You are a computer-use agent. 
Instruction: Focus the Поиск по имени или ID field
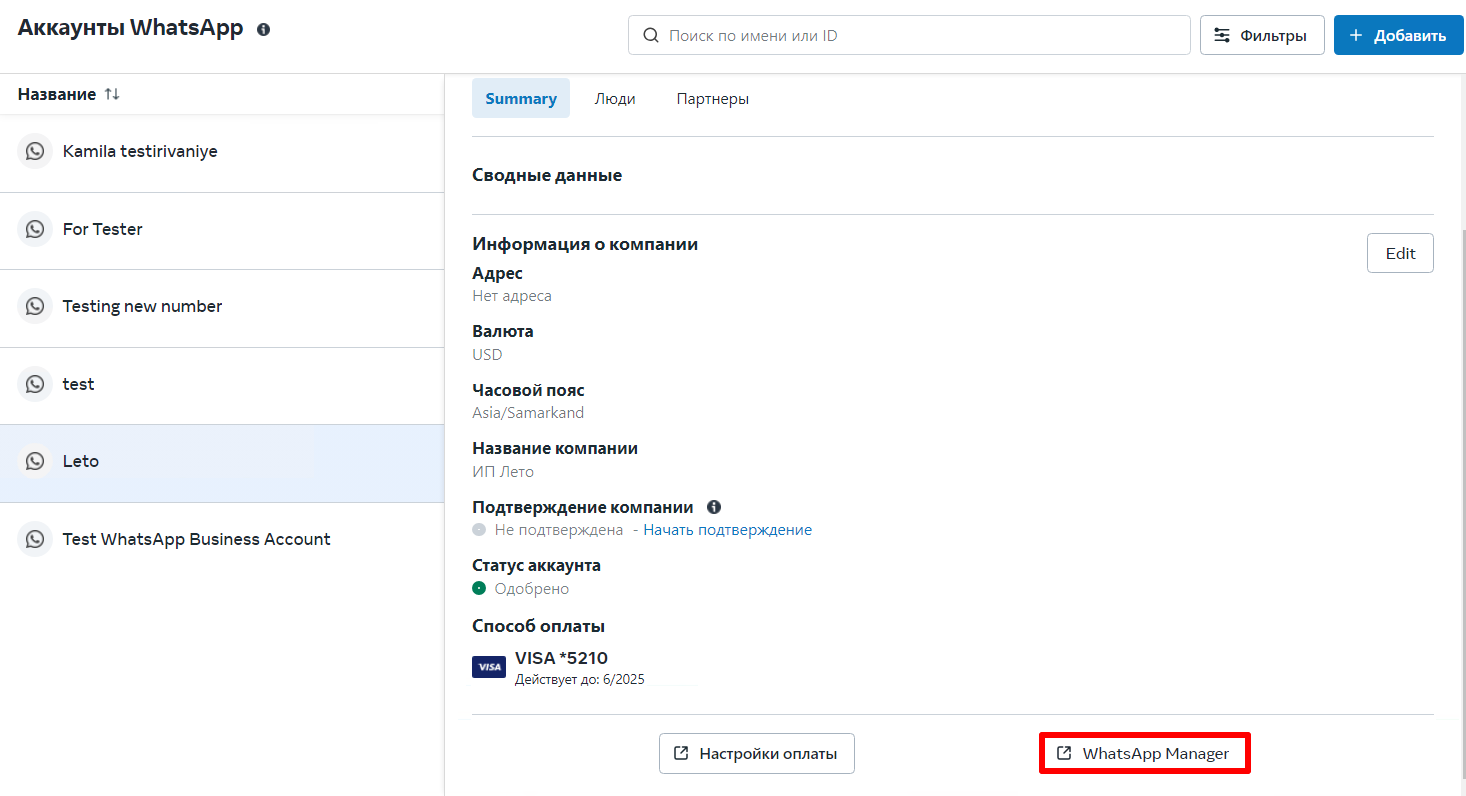point(920,36)
